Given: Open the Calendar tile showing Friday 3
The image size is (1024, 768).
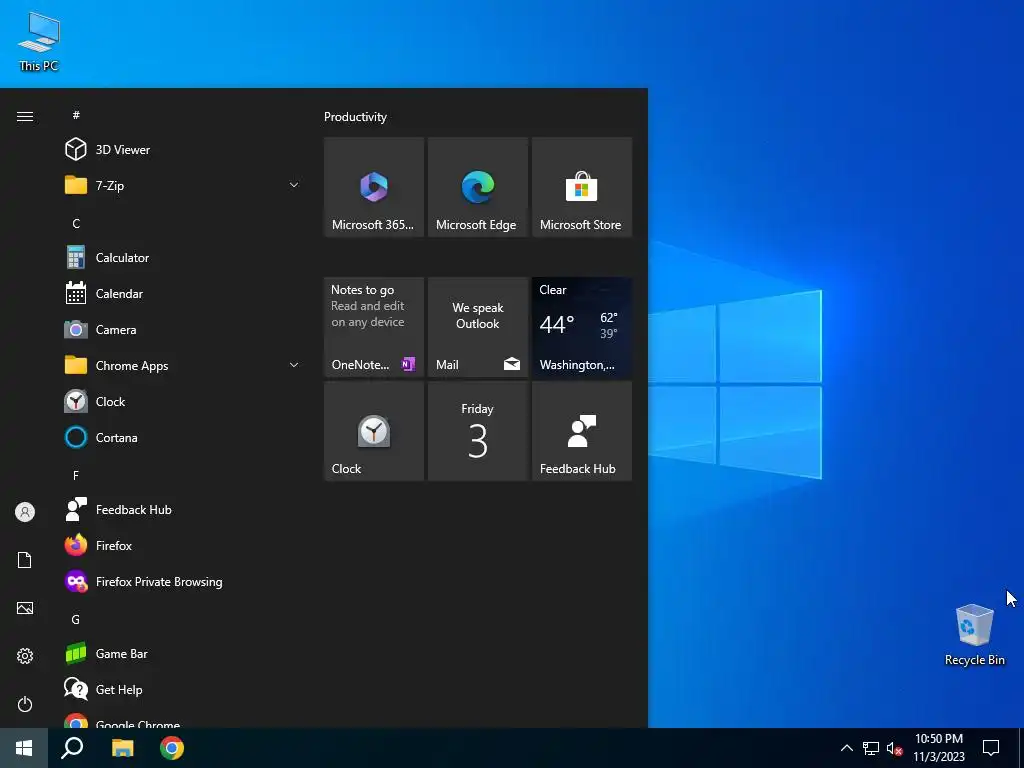Looking at the screenshot, I should (x=478, y=431).
